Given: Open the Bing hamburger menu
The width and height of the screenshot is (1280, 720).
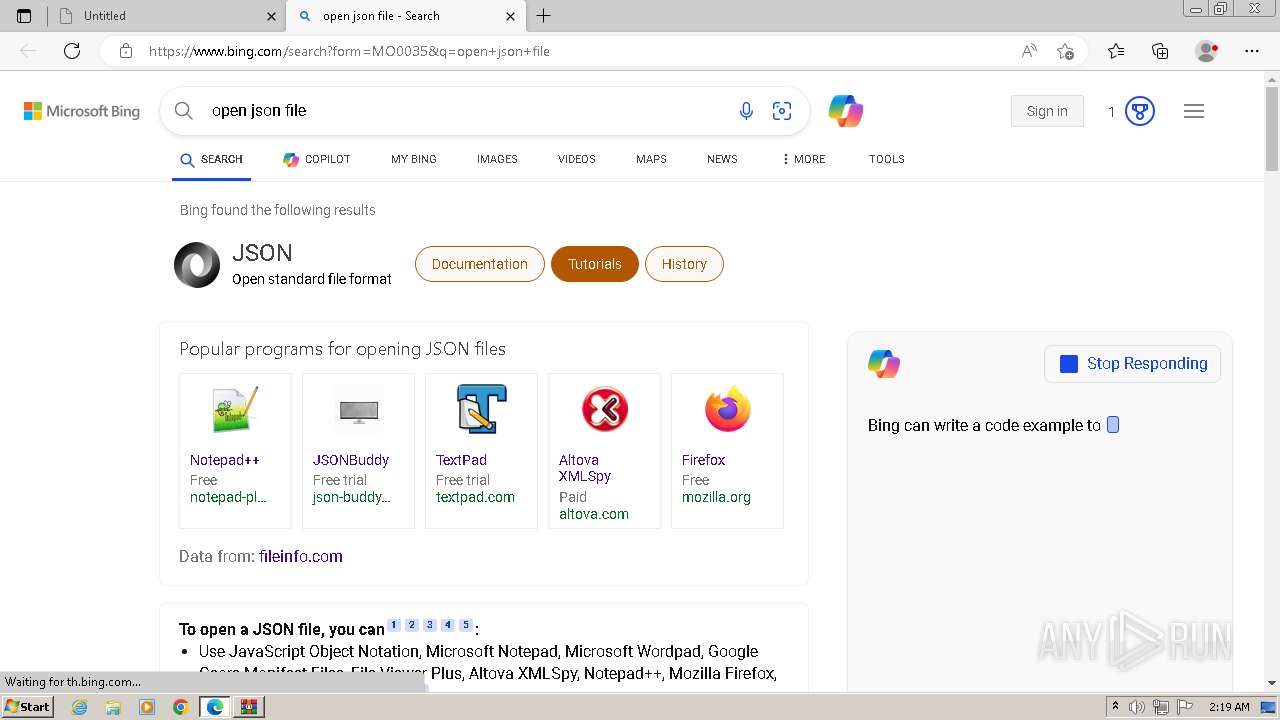Looking at the screenshot, I should 1194,111.
